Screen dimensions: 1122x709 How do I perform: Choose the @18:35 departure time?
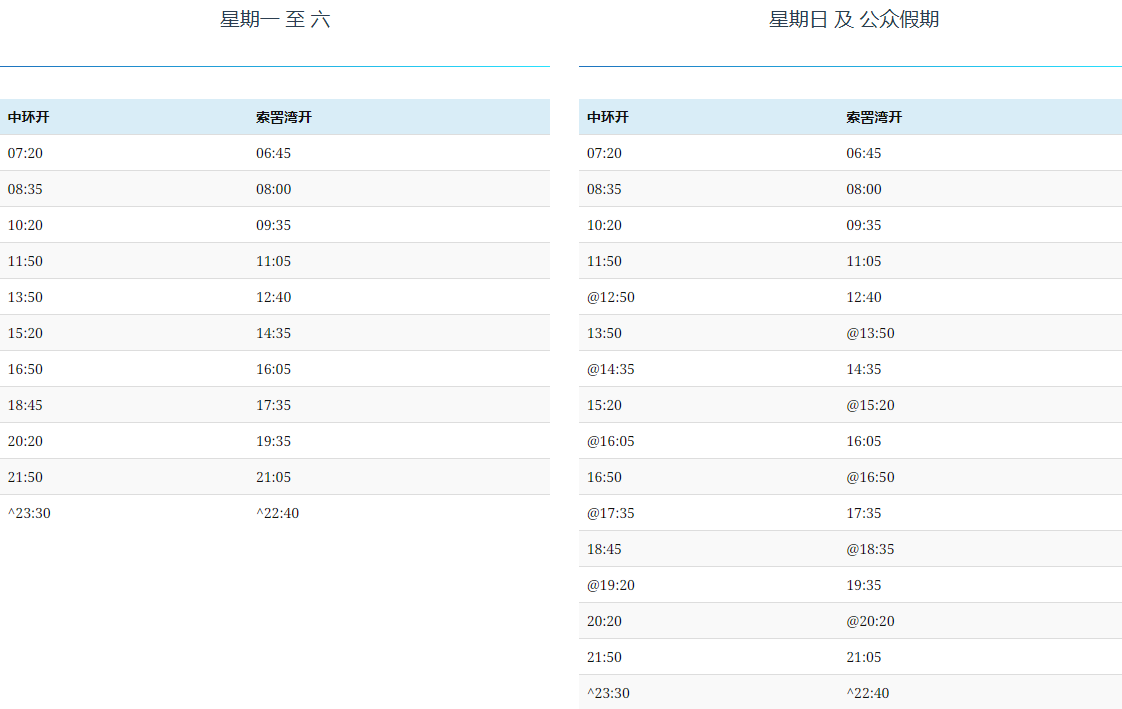870,549
